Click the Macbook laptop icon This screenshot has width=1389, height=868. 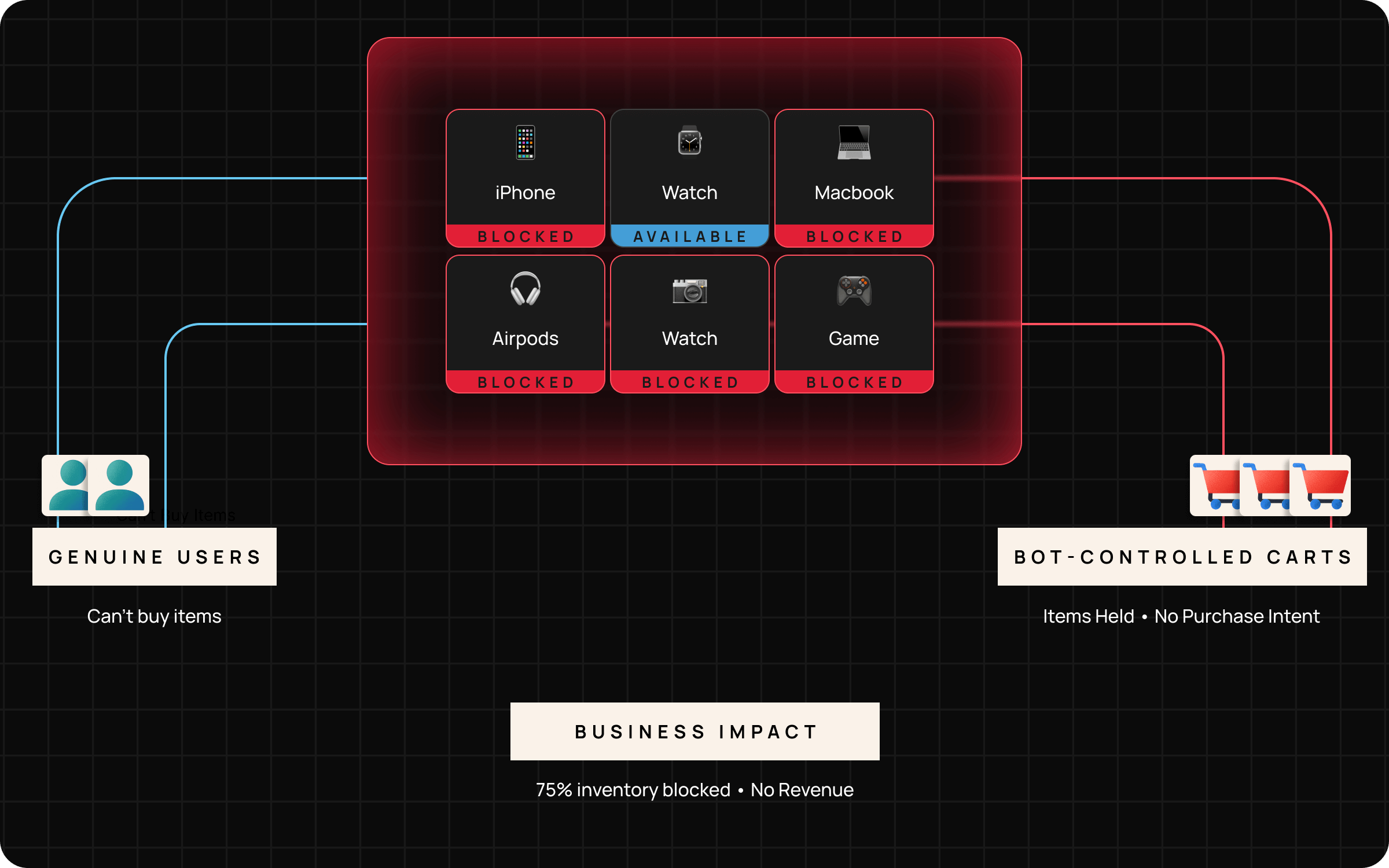[854, 142]
